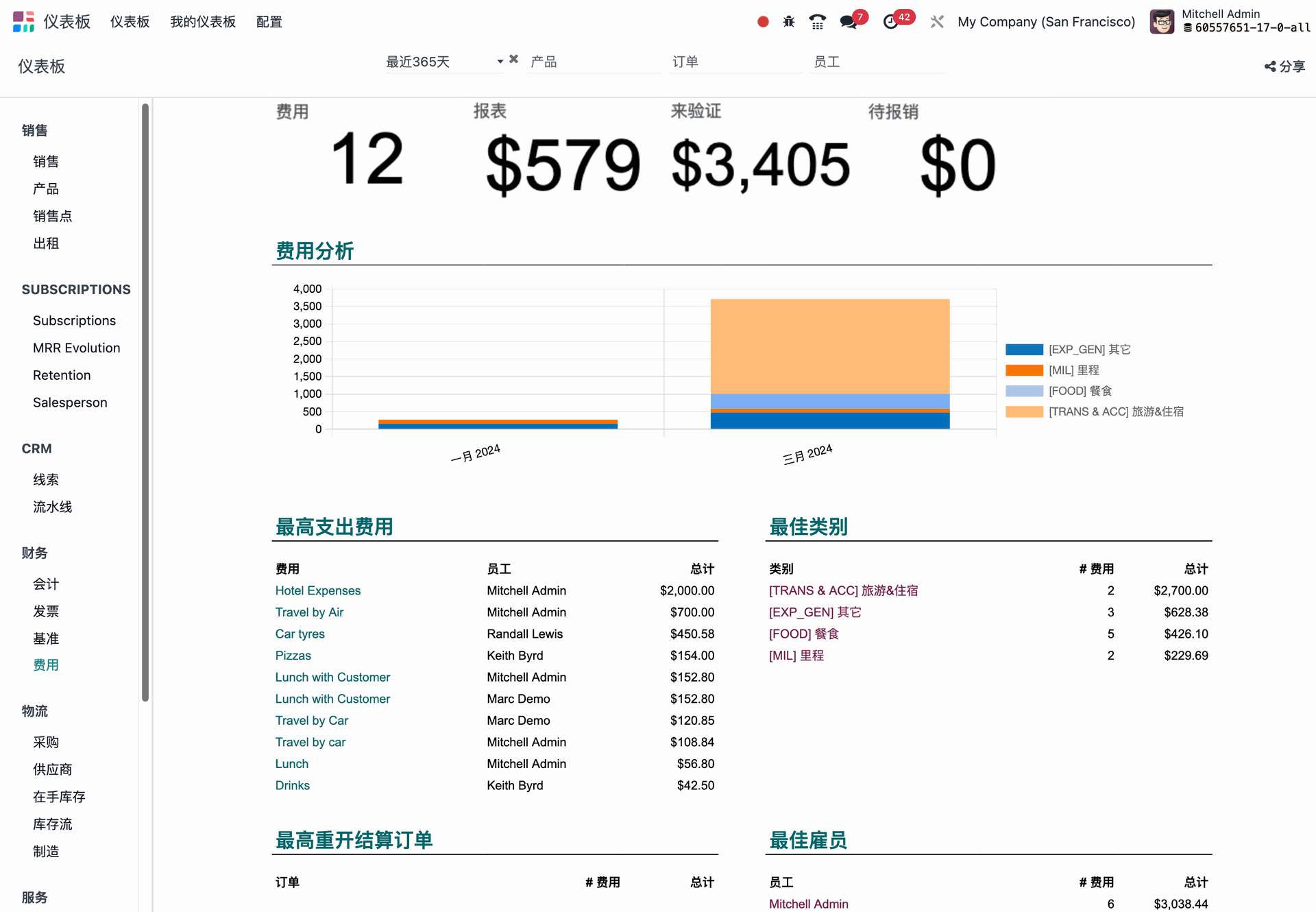Open the bug debug tools icon
The image size is (1316, 912).
tap(789, 22)
